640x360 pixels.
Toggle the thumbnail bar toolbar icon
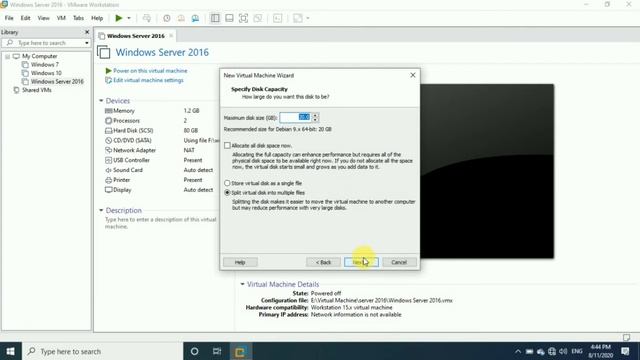[x=229, y=18]
